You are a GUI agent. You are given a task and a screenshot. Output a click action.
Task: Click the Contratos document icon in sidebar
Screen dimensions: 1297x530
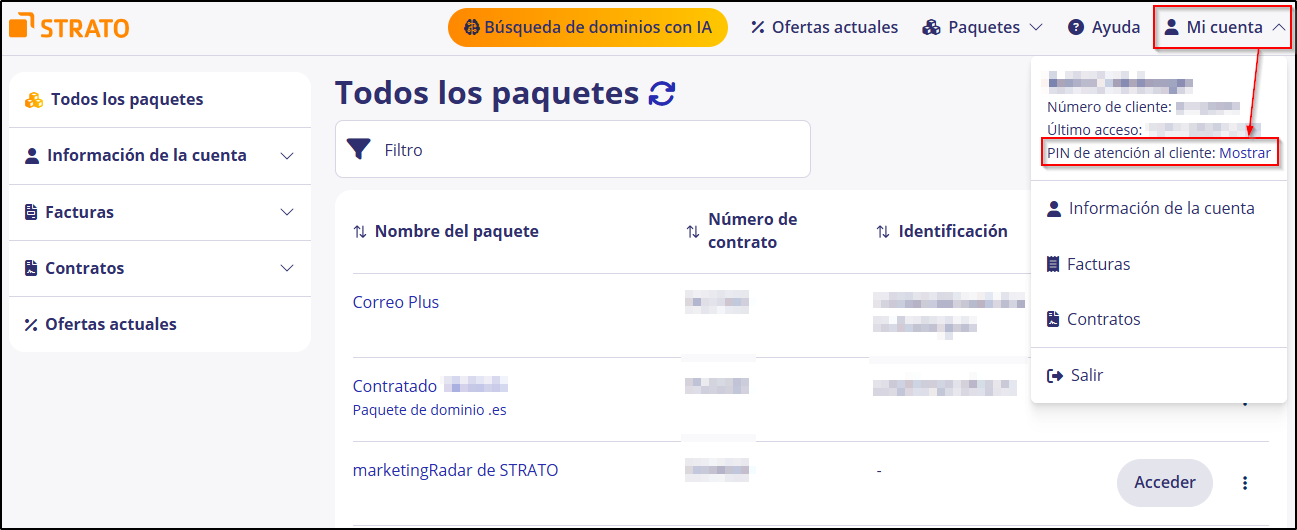31,268
